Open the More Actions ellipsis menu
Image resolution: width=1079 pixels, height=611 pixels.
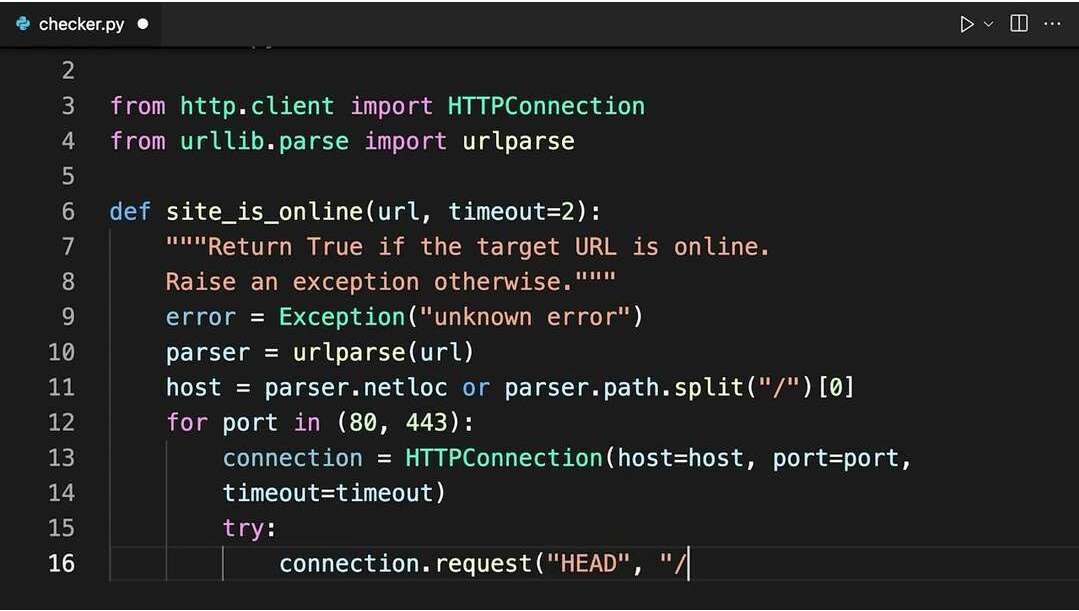tap(1052, 23)
